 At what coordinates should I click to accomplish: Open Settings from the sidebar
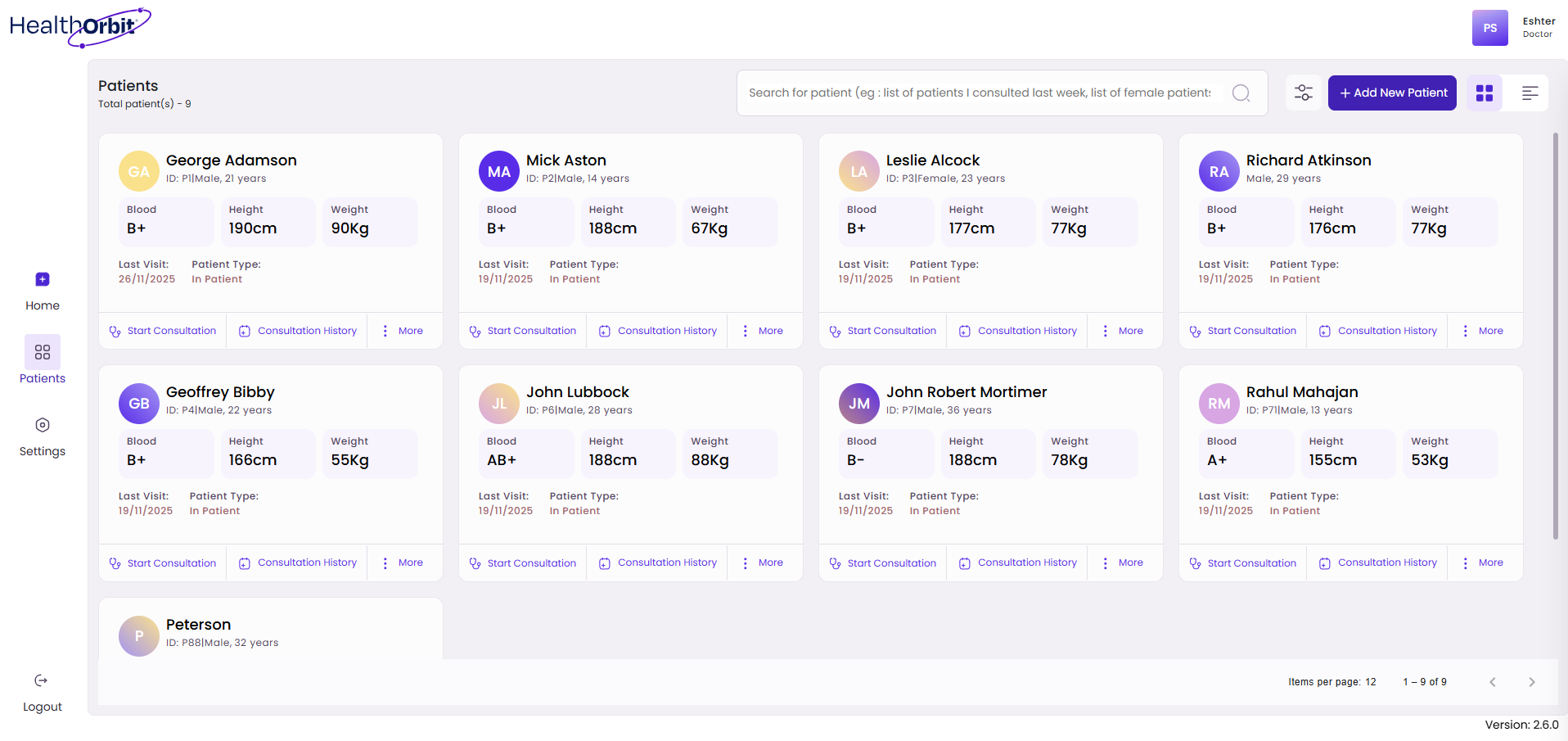point(42,425)
